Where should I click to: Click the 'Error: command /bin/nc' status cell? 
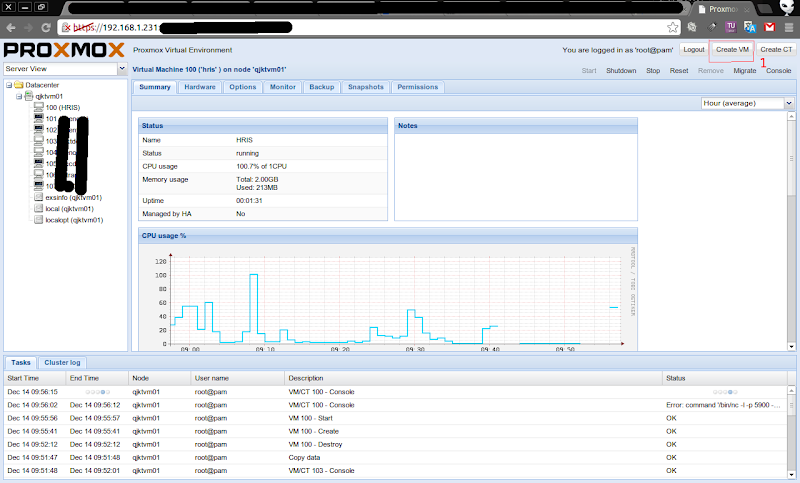[x=723, y=405]
